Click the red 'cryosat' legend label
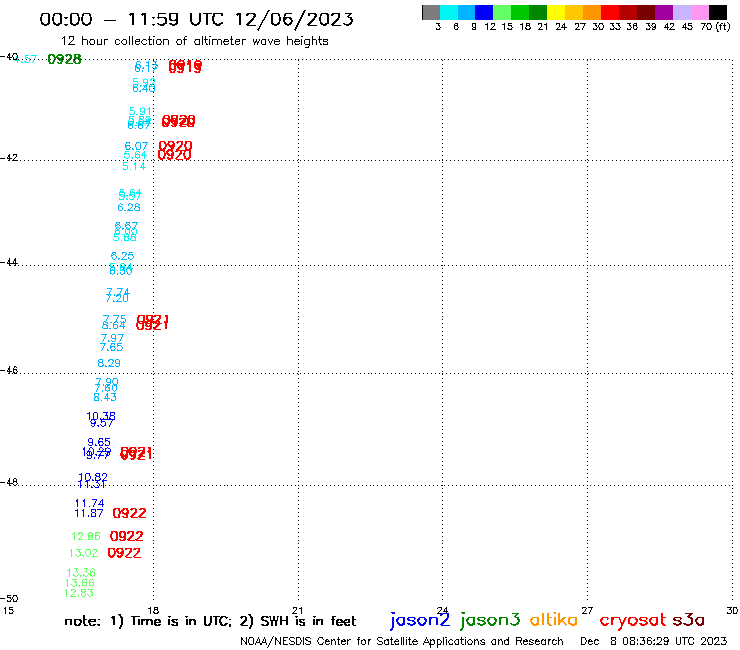Image resolution: width=740 pixels, height=650 pixels. coord(633,621)
